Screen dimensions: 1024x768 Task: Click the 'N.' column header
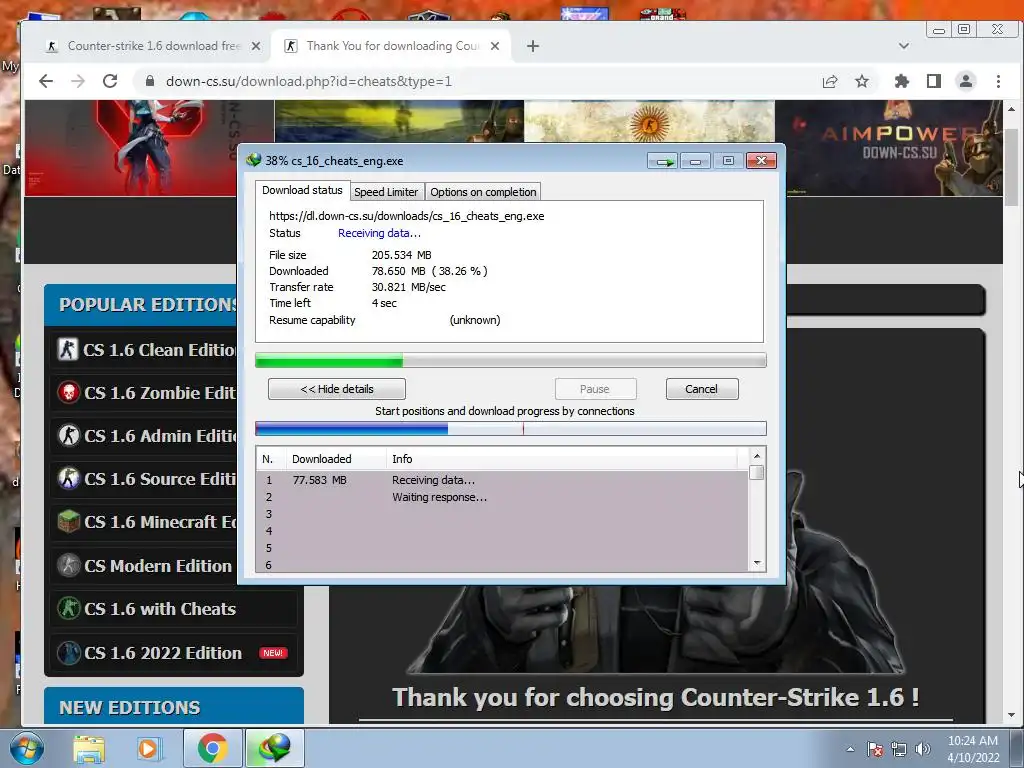pyautogui.click(x=271, y=459)
